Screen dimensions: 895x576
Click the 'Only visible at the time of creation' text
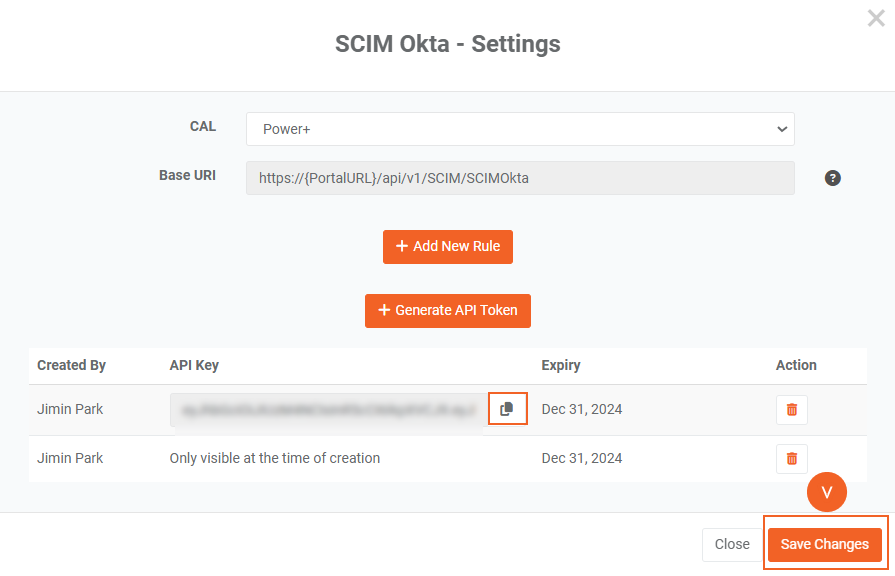coord(275,458)
